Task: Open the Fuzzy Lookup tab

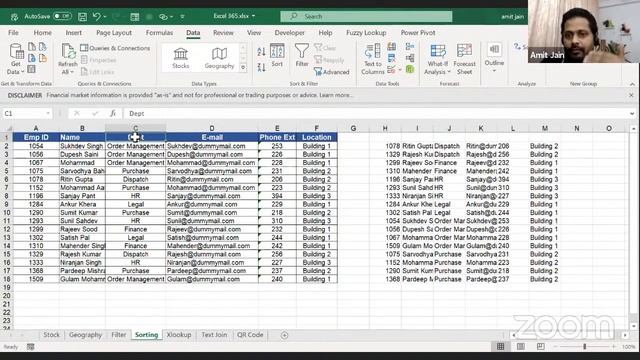Action: [366, 33]
